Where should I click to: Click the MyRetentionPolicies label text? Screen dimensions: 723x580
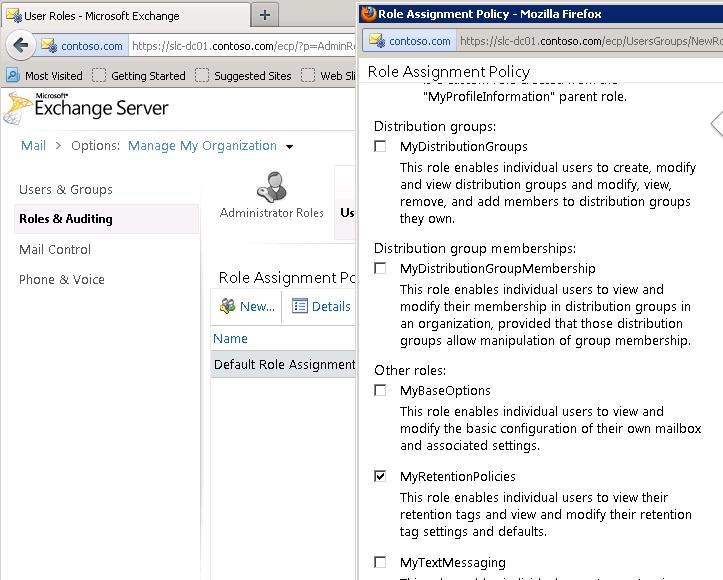pos(457,476)
